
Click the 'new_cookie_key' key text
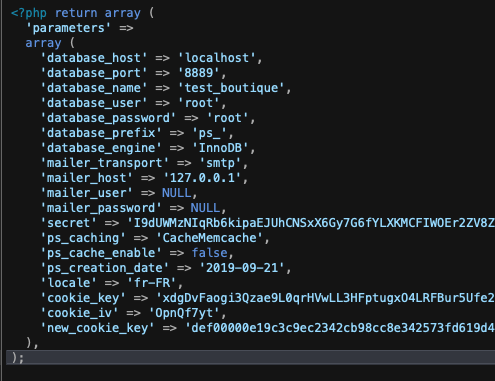[x=97, y=328]
